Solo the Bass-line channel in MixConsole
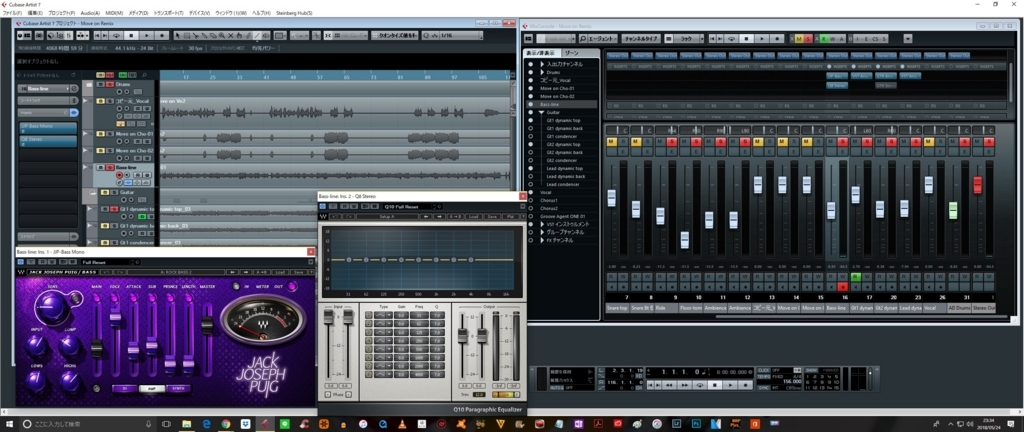The image size is (1024, 432). [842, 142]
